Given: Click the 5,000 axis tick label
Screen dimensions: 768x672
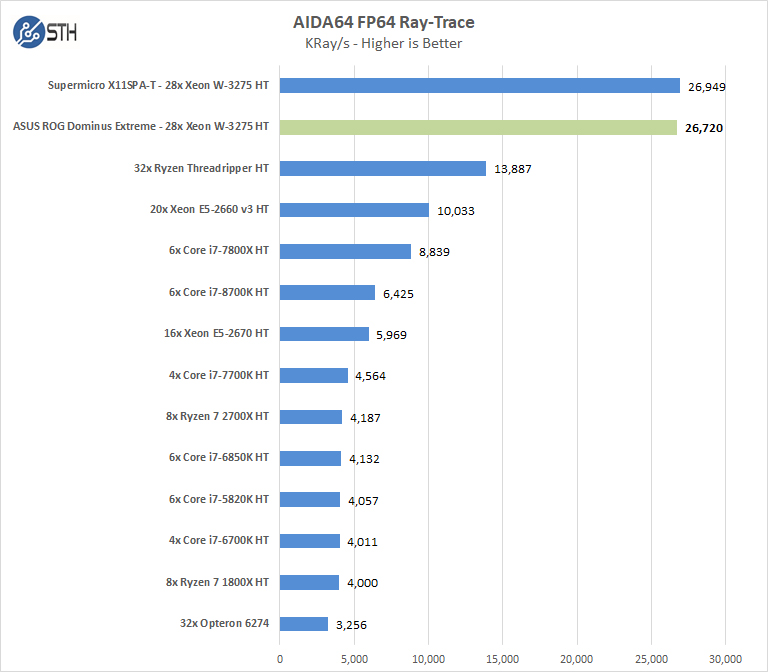Looking at the screenshot, I should (354, 659).
